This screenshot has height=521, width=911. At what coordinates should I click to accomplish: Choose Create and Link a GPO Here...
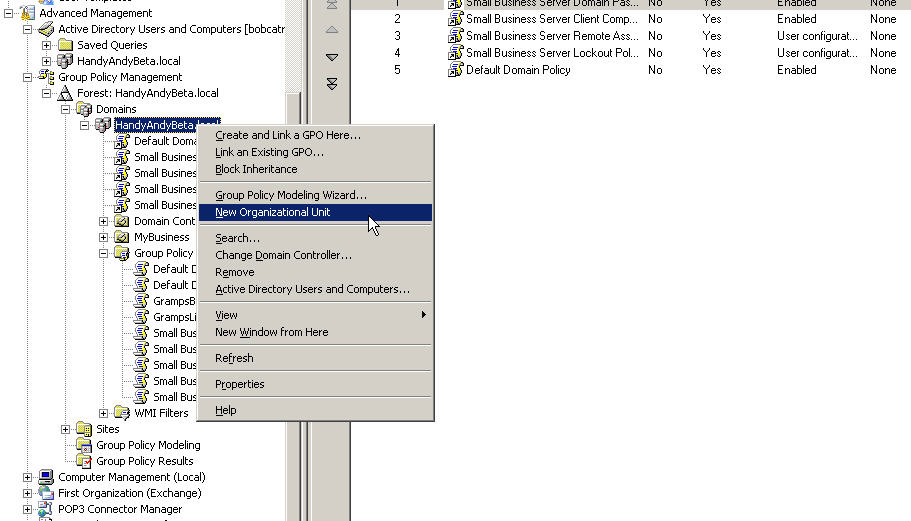point(315,135)
